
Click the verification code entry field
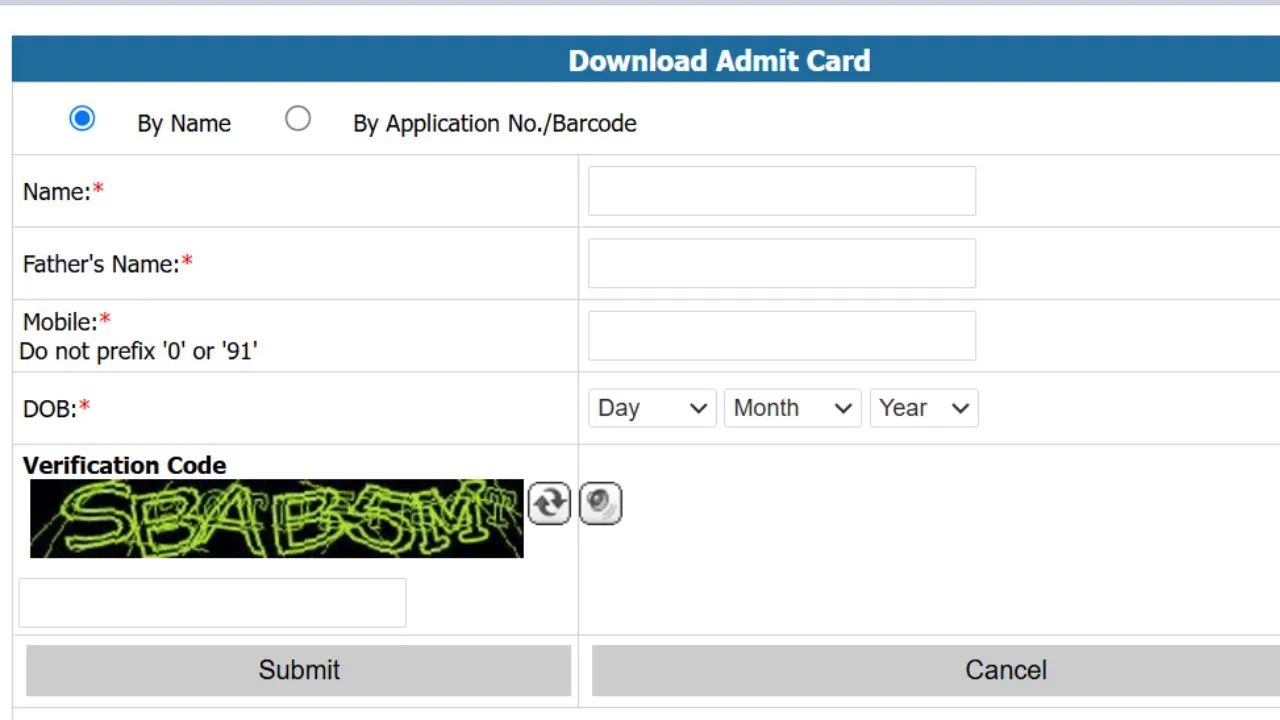coord(212,603)
